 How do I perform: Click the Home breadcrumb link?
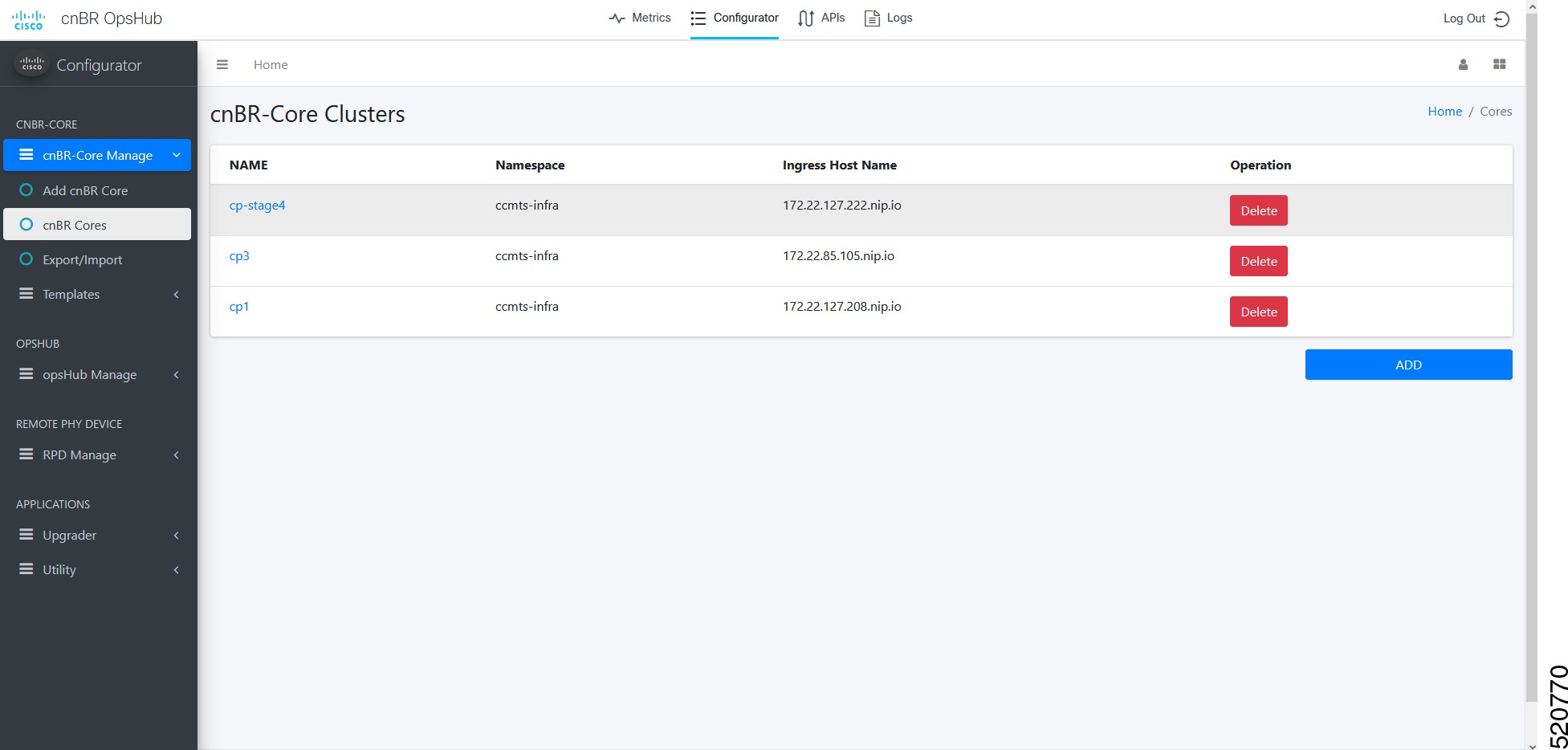pos(1444,111)
